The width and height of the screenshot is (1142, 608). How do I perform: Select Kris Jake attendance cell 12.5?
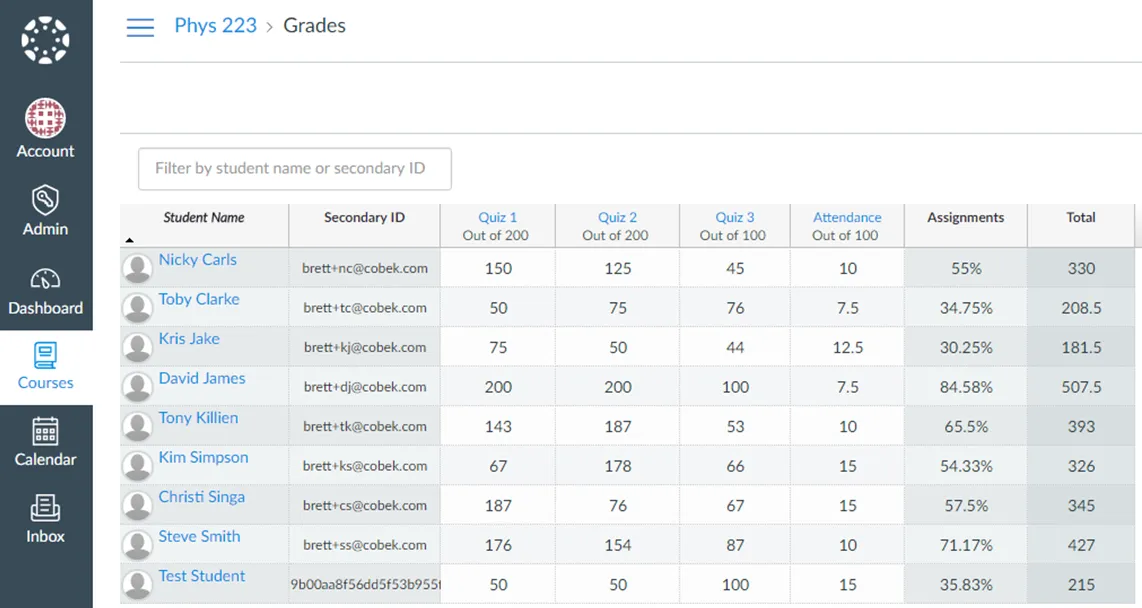(x=847, y=347)
